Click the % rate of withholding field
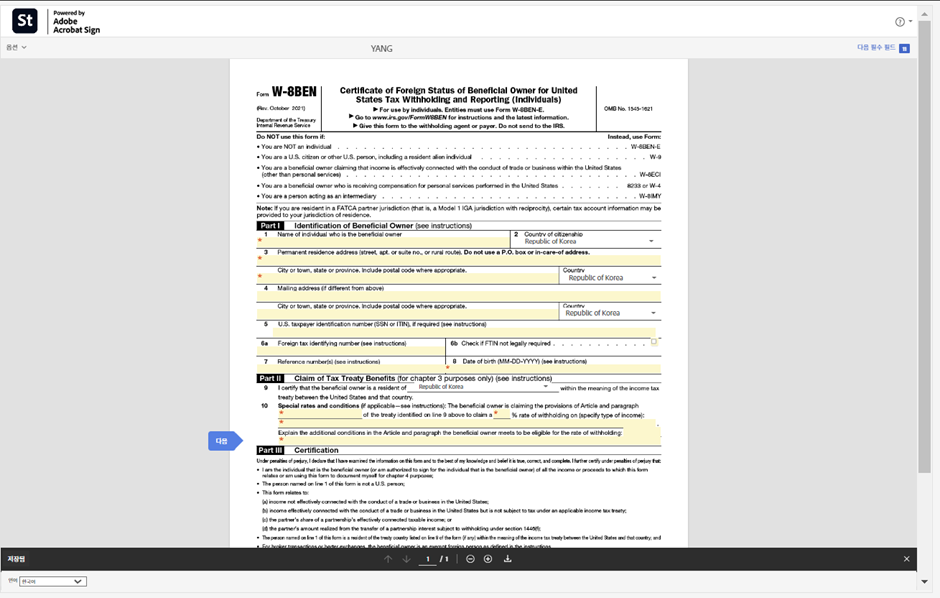This screenshot has height=598, width=940. click(x=502, y=414)
